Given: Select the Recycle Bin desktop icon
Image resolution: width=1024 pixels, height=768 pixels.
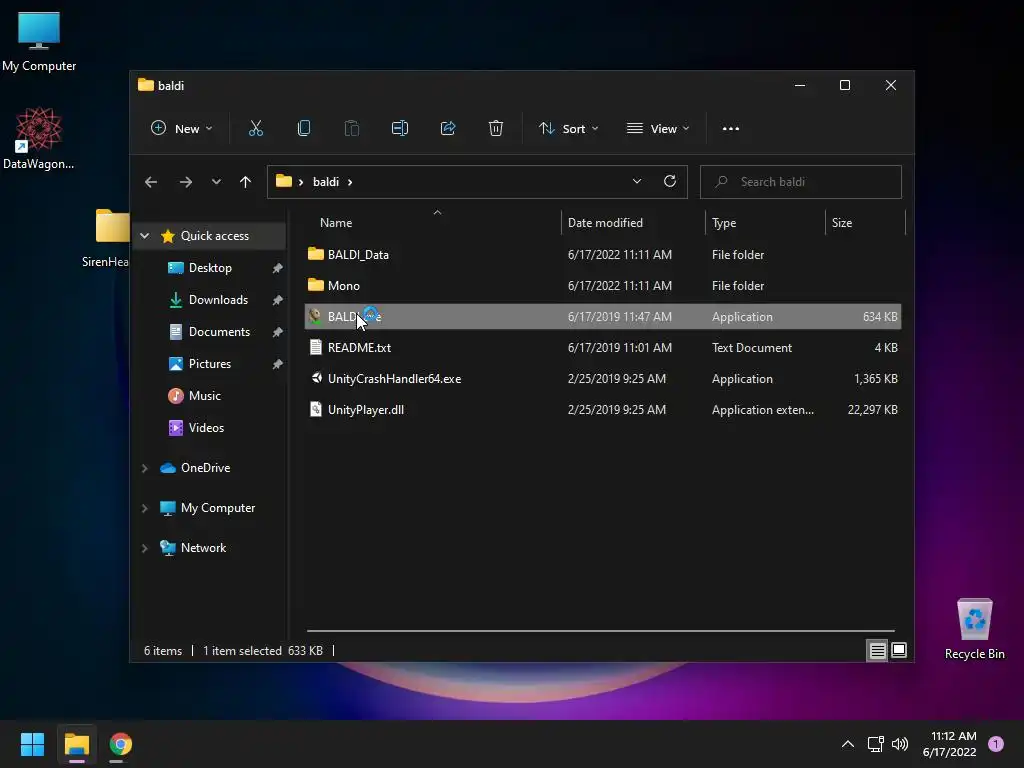Looking at the screenshot, I should [974, 630].
